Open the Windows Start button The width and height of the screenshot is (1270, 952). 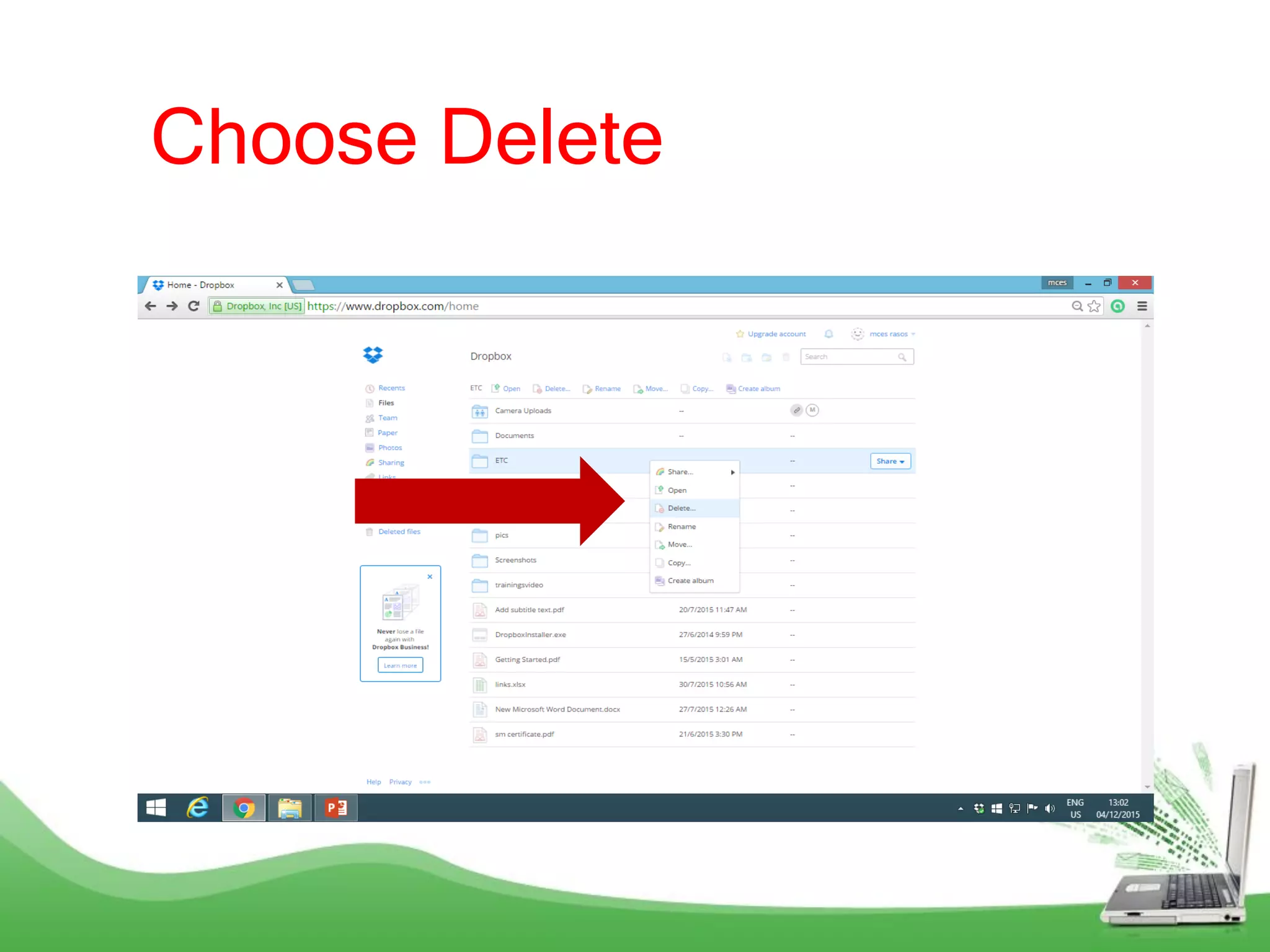click(156, 808)
